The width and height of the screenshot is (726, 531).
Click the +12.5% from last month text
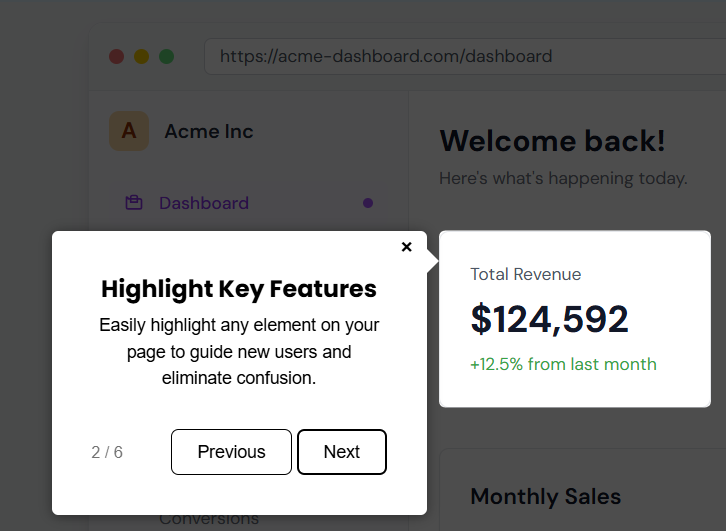click(x=563, y=364)
